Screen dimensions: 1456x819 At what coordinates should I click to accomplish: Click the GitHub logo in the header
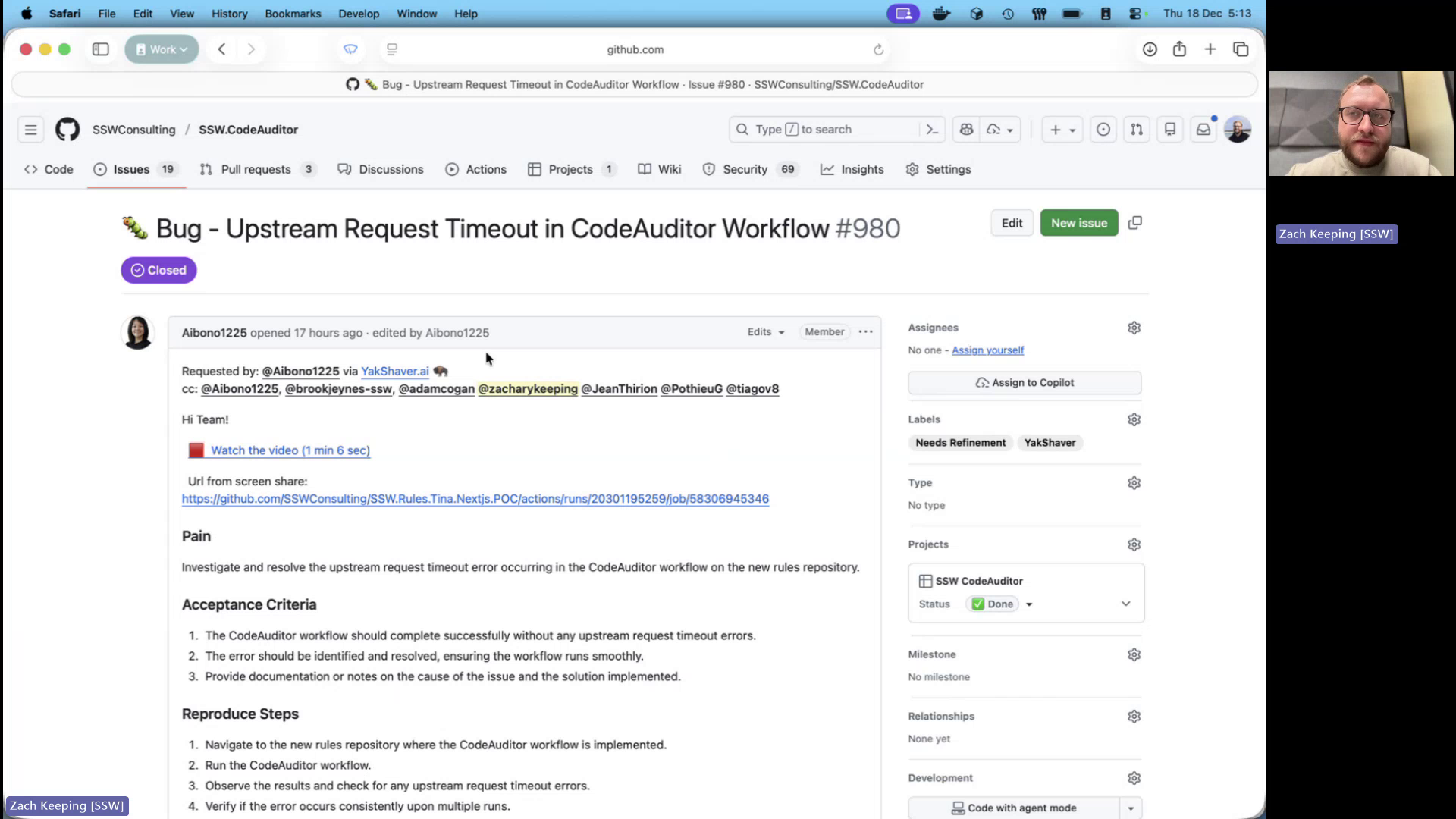pos(67,129)
